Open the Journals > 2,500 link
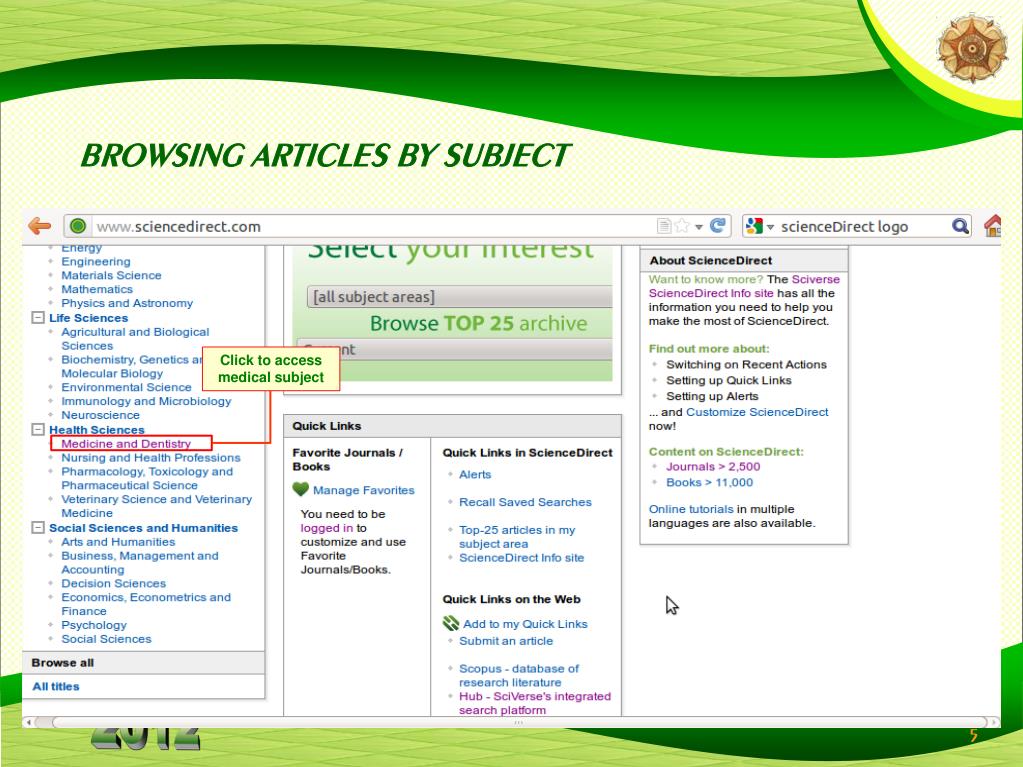 coord(713,466)
